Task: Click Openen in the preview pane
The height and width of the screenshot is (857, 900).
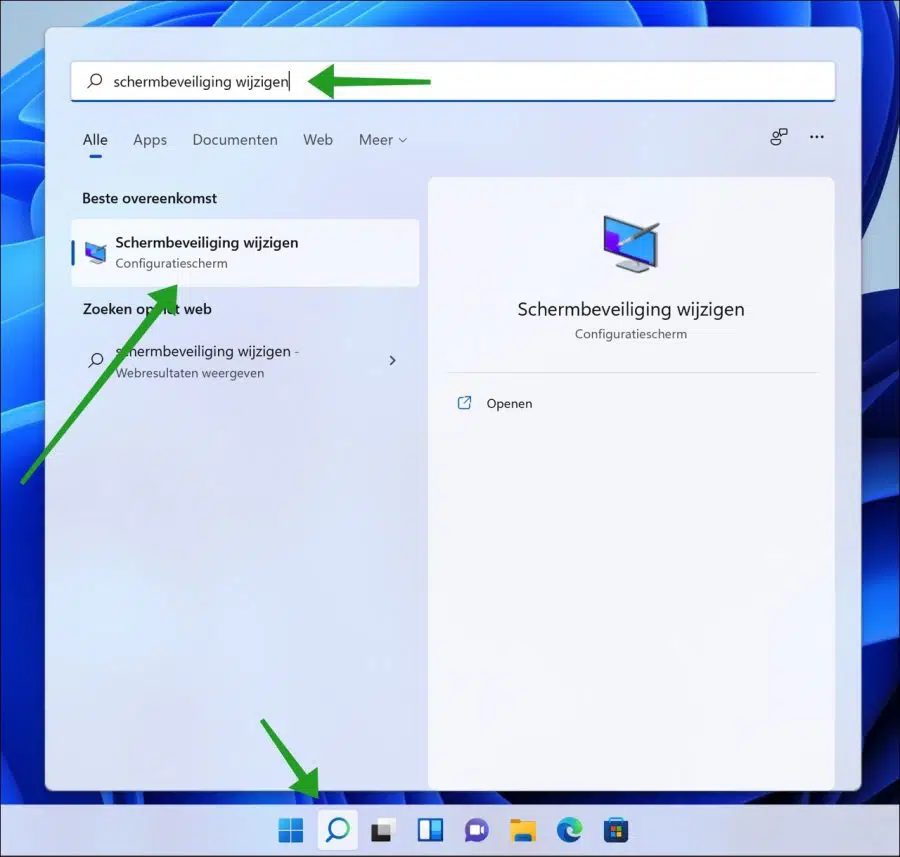Action: (x=509, y=404)
